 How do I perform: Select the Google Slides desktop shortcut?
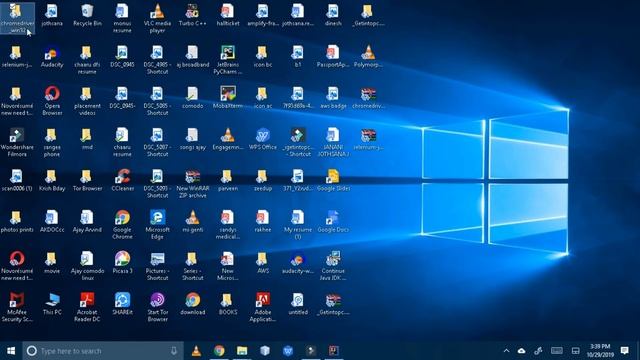click(333, 180)
